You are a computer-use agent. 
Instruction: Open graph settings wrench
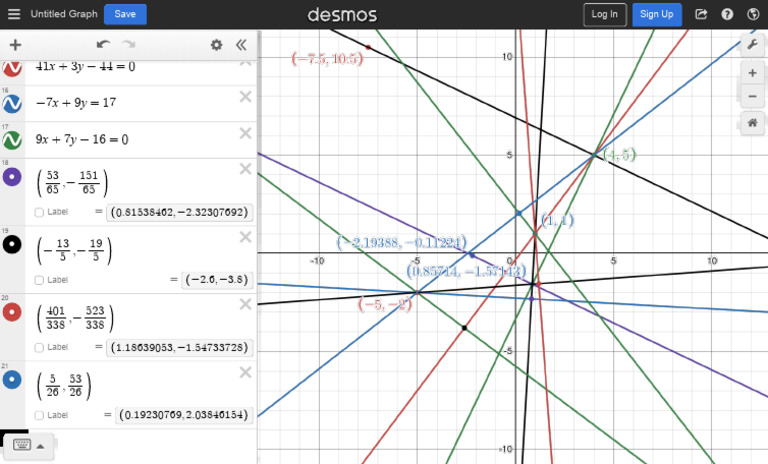[x=752, y=45]
